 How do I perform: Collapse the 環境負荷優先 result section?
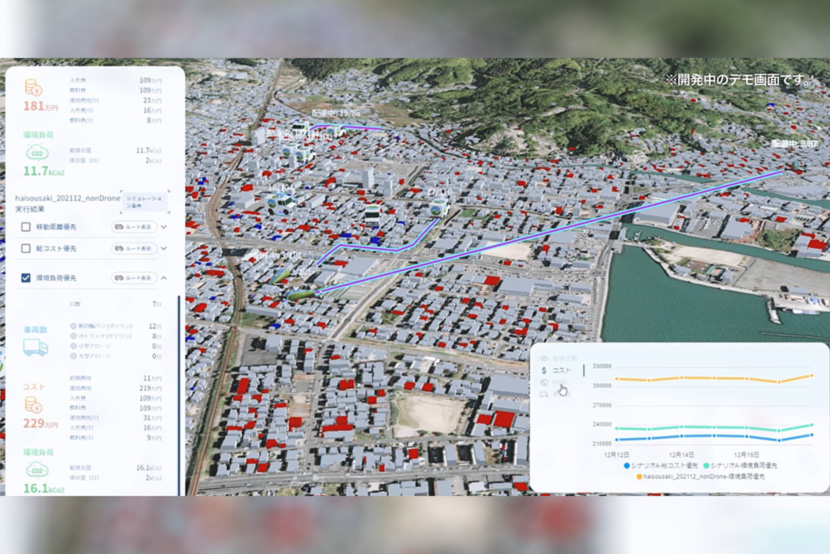[x=164, y=277]
